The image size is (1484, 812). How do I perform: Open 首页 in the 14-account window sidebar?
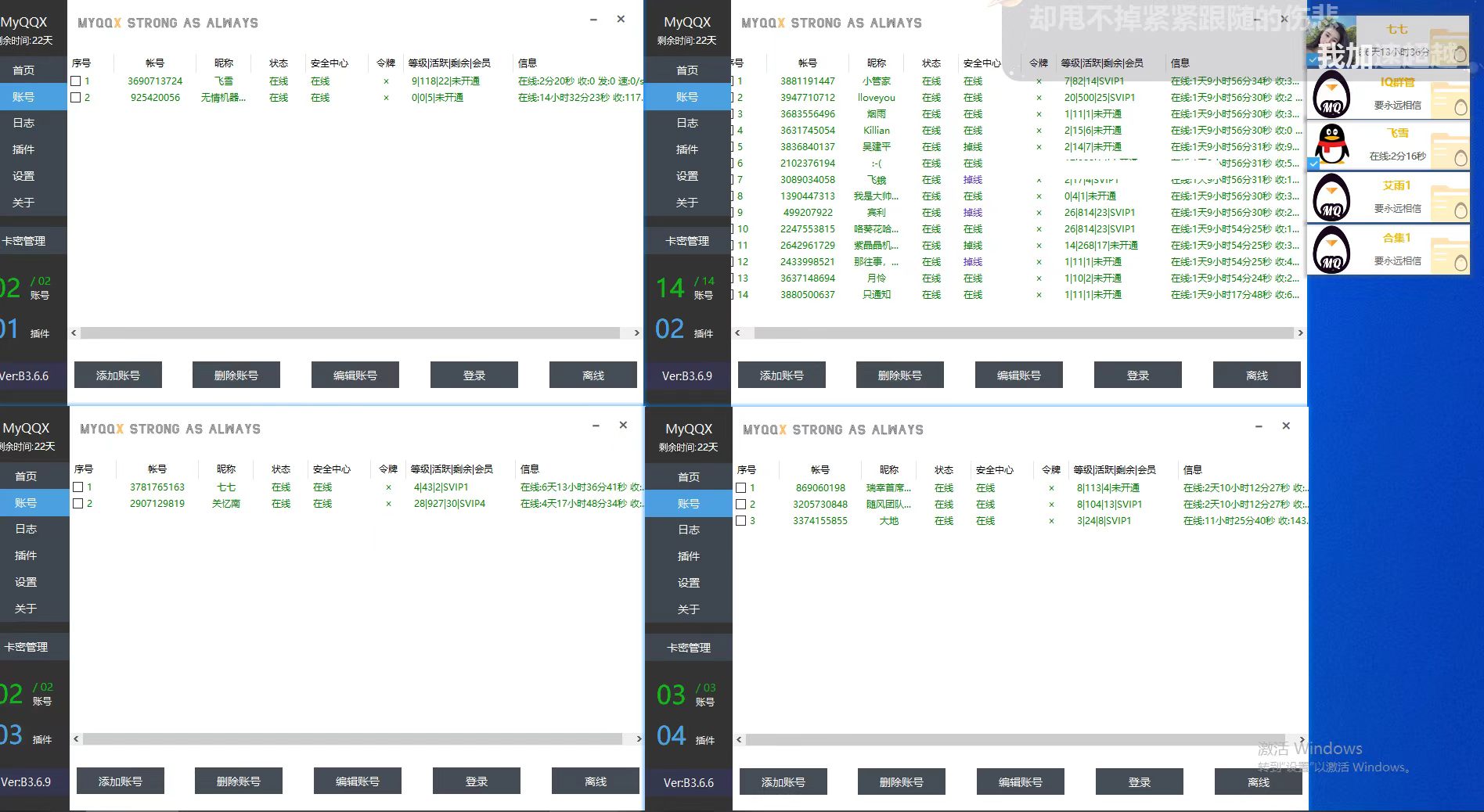click(x=687, y=70)
